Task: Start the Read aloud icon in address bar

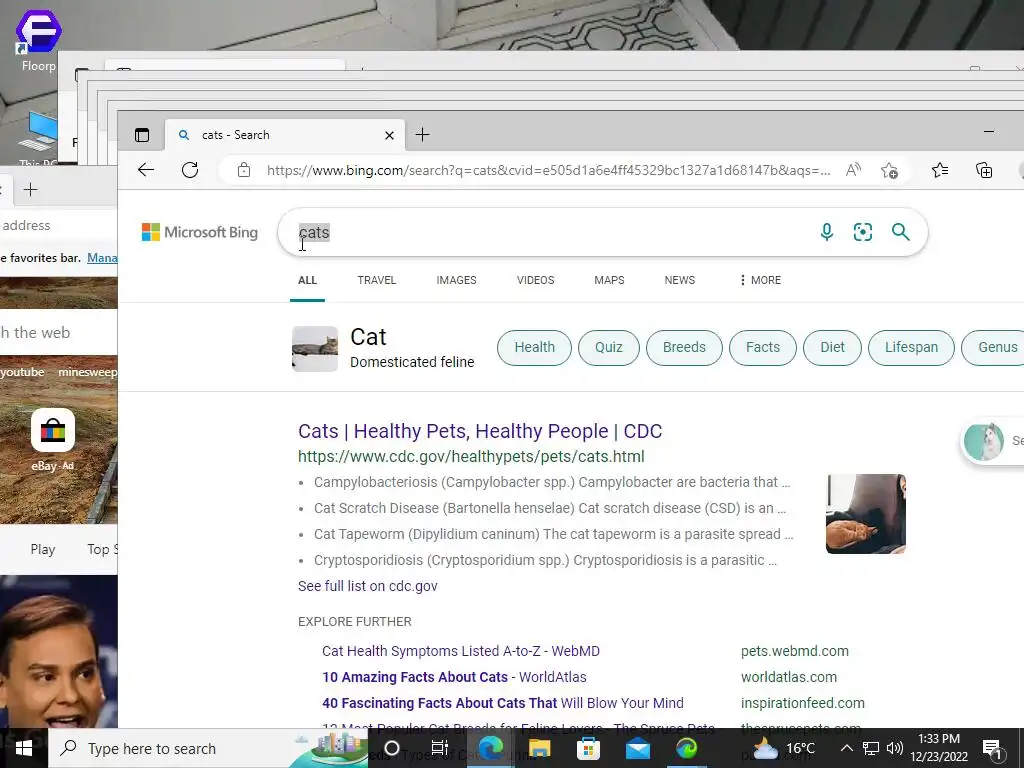Action: [x=853, y=170]
